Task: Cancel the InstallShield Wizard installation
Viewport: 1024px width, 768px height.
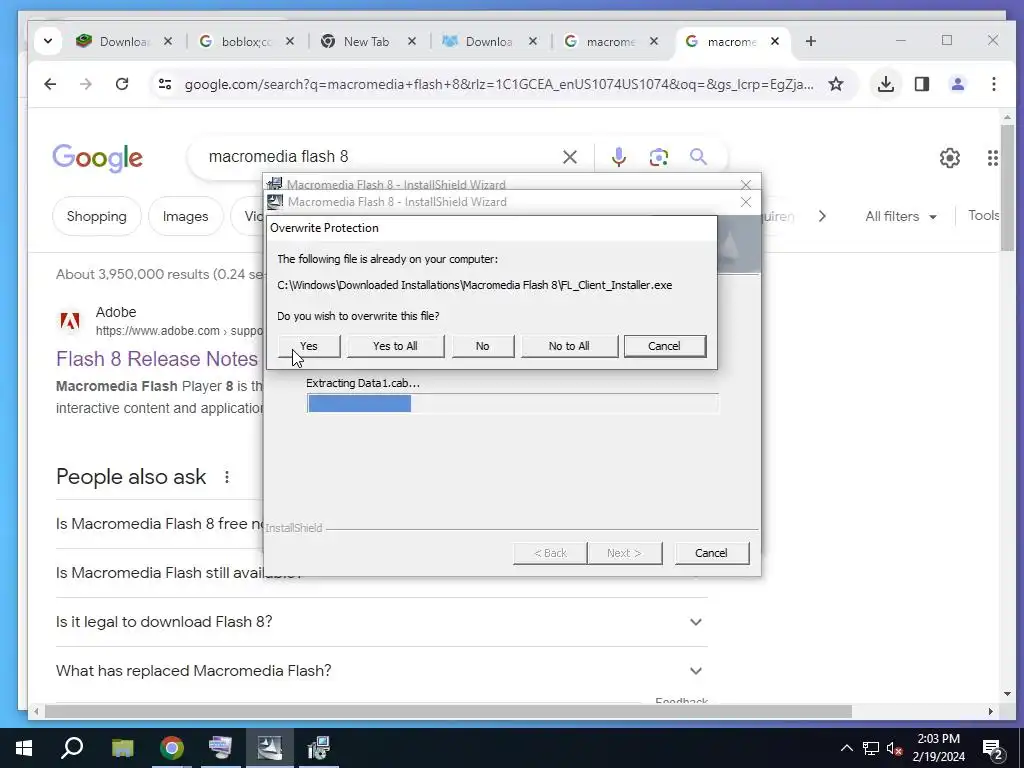Action: click(x=711, y=553)
